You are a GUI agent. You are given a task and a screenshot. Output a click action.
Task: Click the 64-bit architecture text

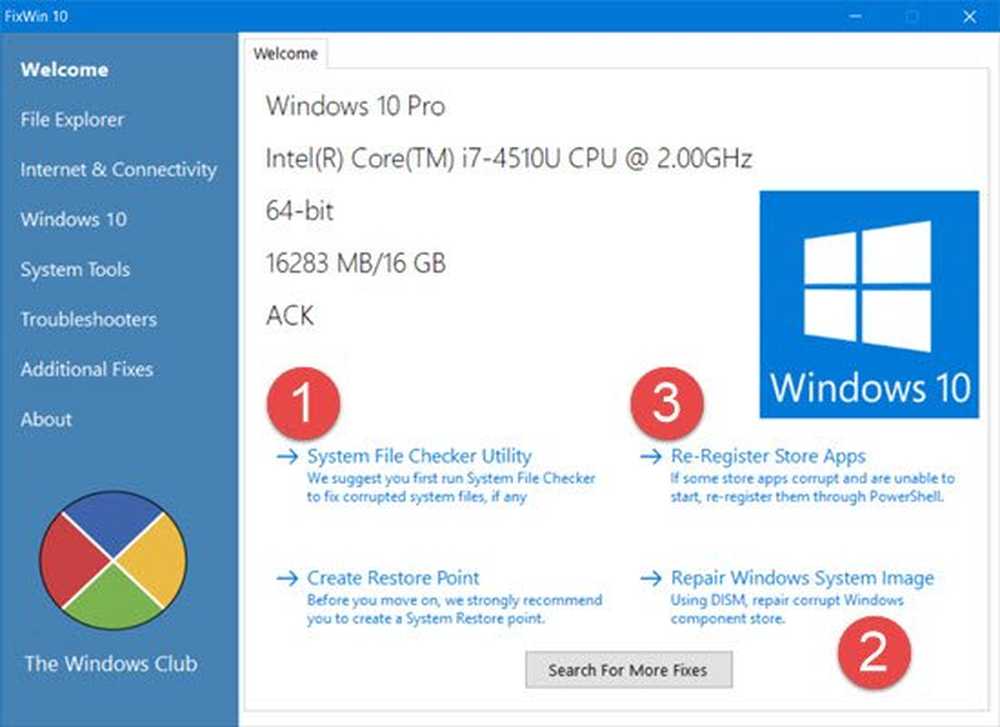click(299, 211)
